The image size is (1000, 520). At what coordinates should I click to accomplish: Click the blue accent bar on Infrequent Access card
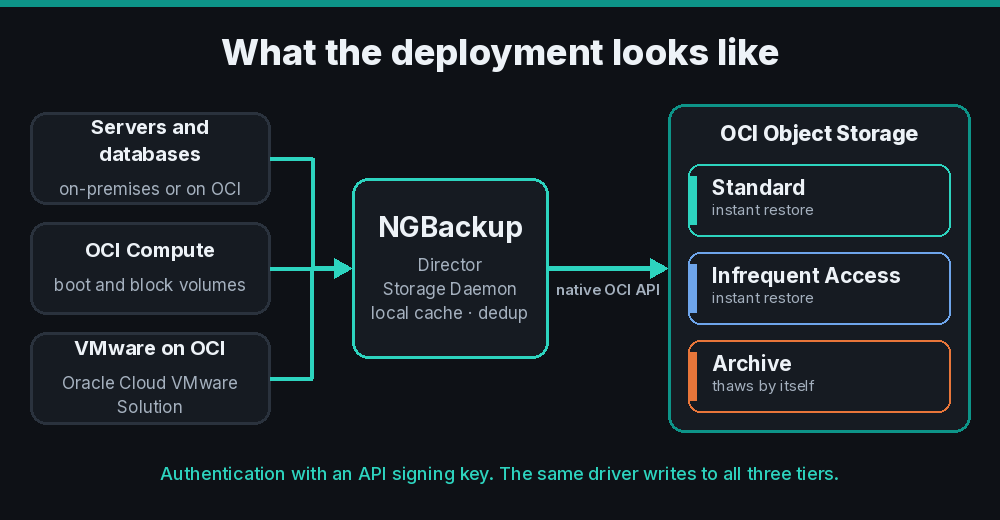click(693, 288)
